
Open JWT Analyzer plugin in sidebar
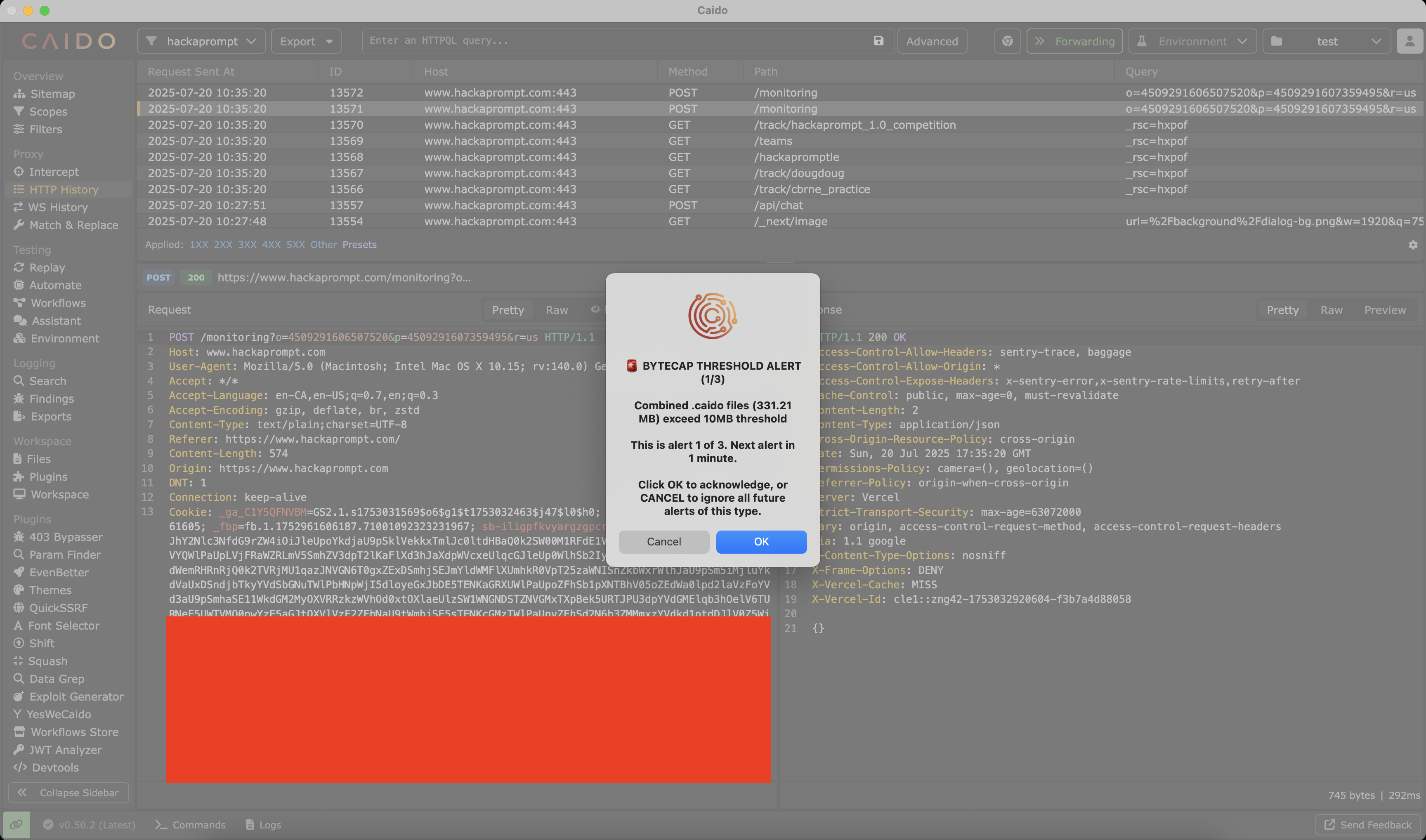65,749
